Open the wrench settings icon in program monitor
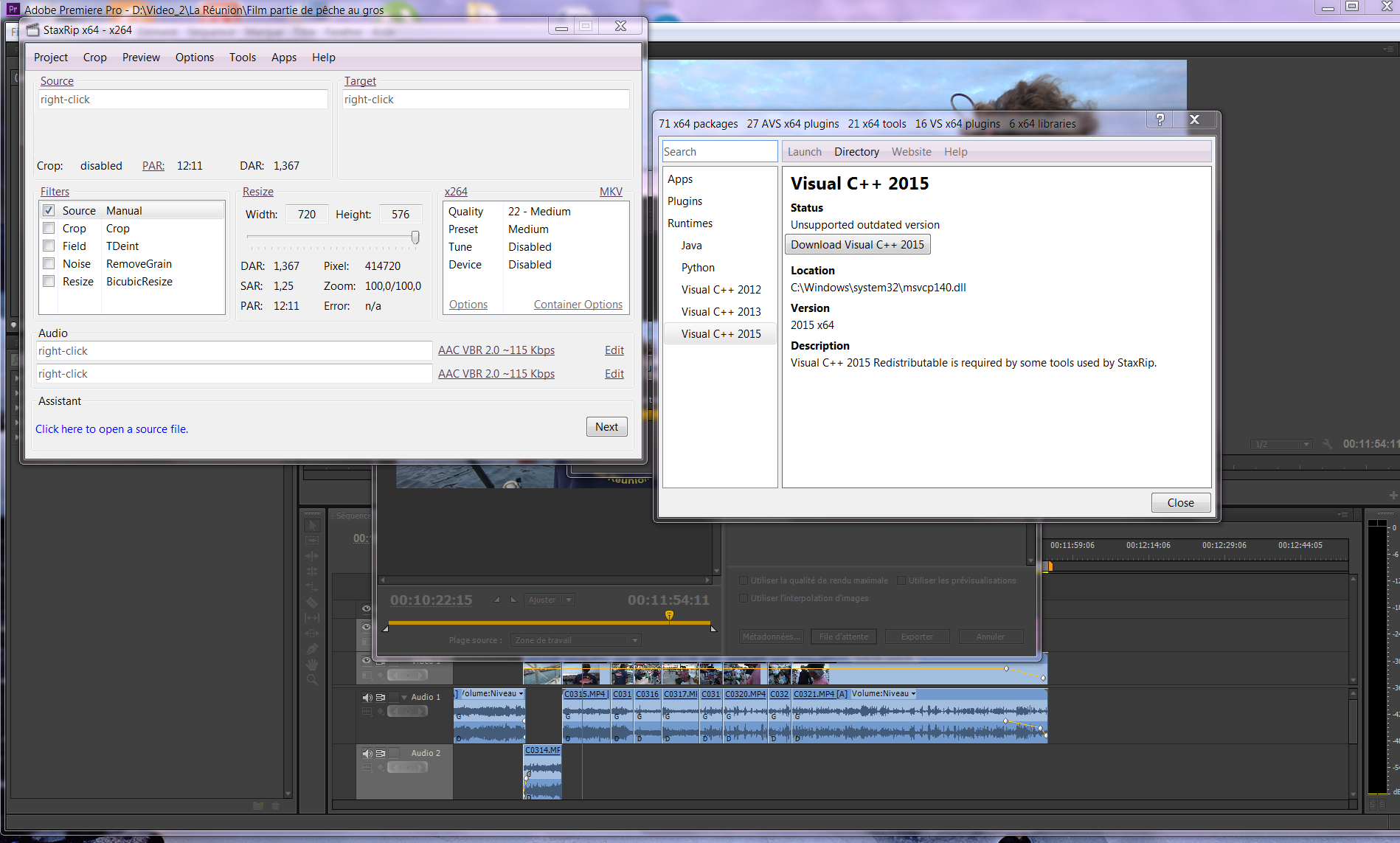Viewport: 1400px width, 843px height. [1327, 444]
